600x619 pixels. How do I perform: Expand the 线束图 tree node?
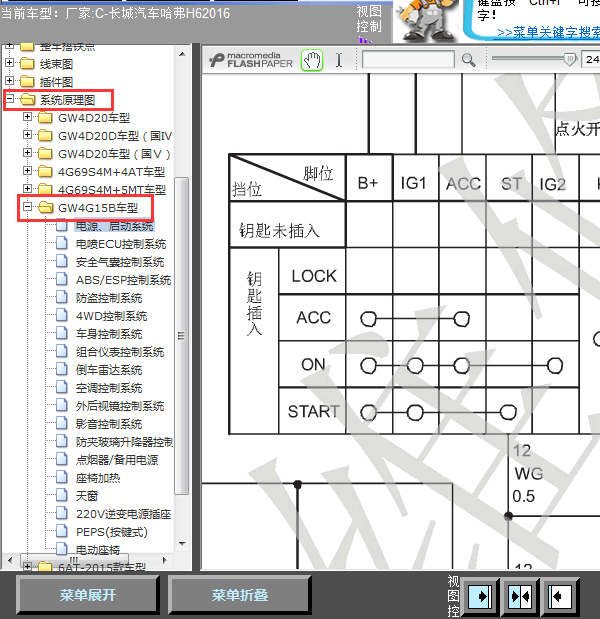point(9,63)
